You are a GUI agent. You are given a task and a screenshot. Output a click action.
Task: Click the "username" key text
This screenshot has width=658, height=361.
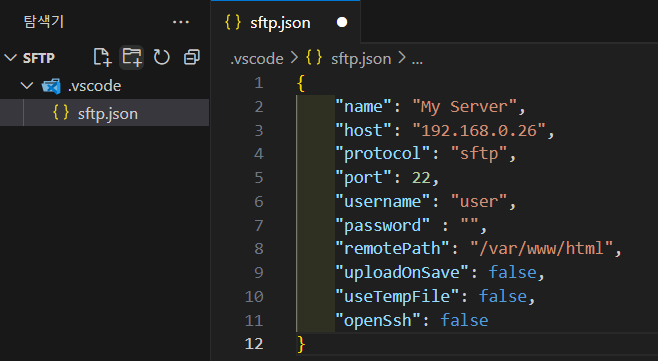point(382,201)
